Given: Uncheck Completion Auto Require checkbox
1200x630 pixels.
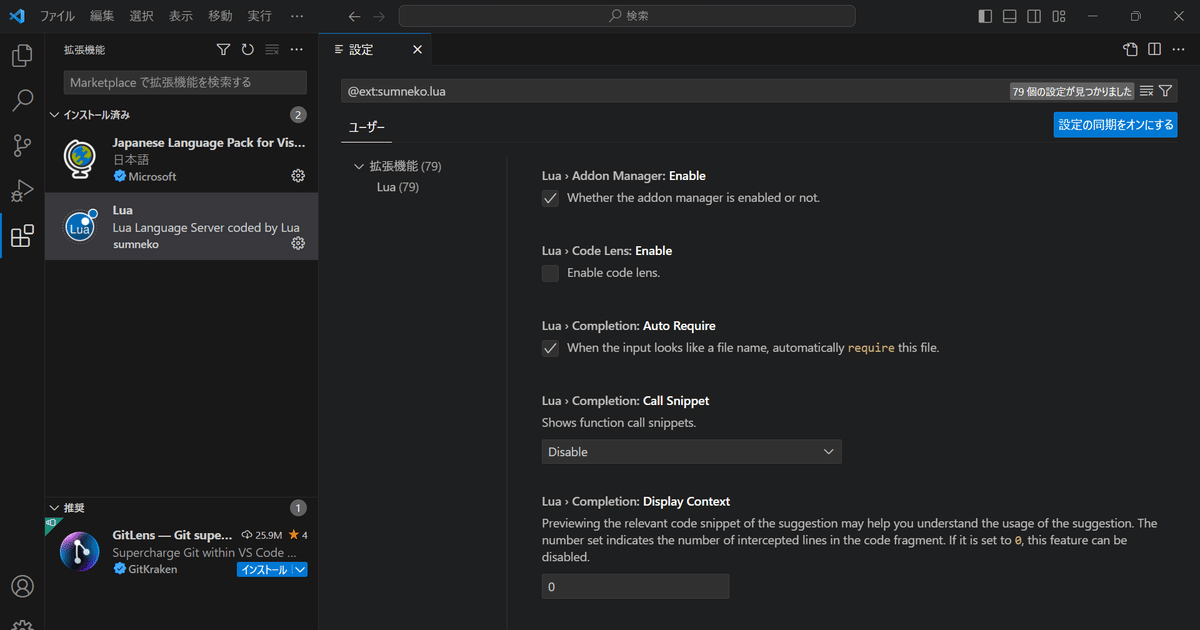Looking at the screenshot, I should 550,348.
